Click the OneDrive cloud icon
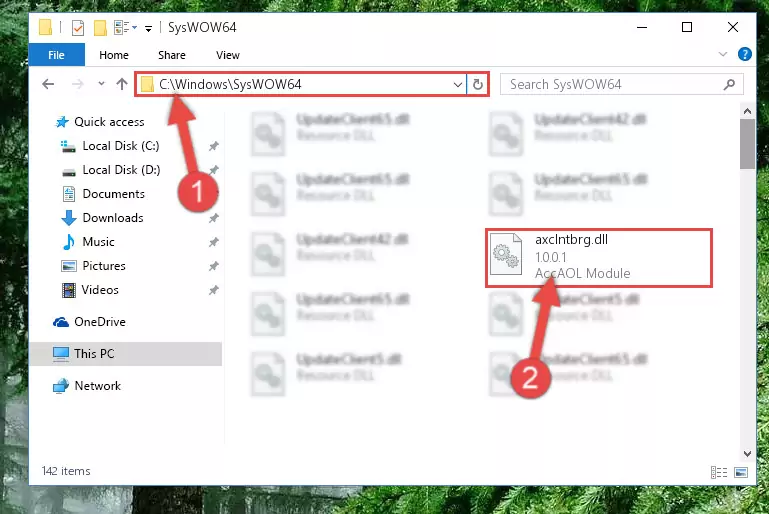Screen dimensions: 769x514 pos(61,322)
